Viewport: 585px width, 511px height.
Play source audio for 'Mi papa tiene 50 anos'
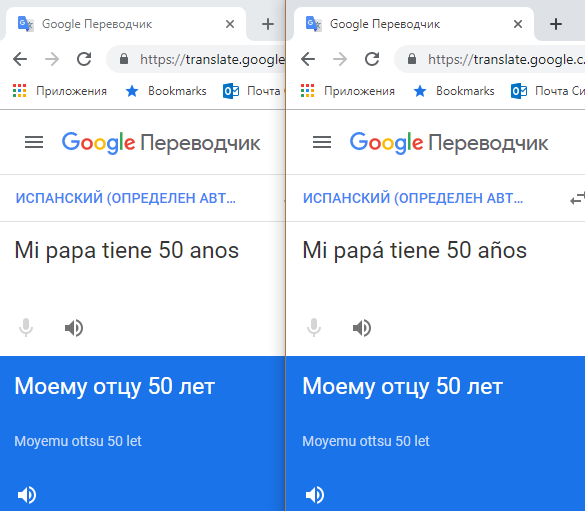74,328
